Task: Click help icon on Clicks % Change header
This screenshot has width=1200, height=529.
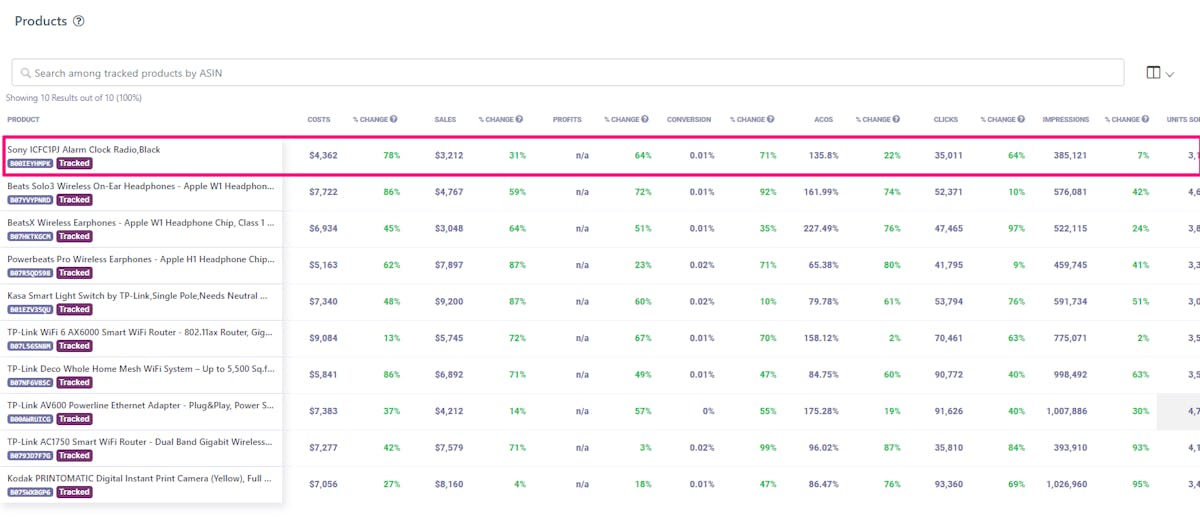Action: click(x=1021, y=119)
